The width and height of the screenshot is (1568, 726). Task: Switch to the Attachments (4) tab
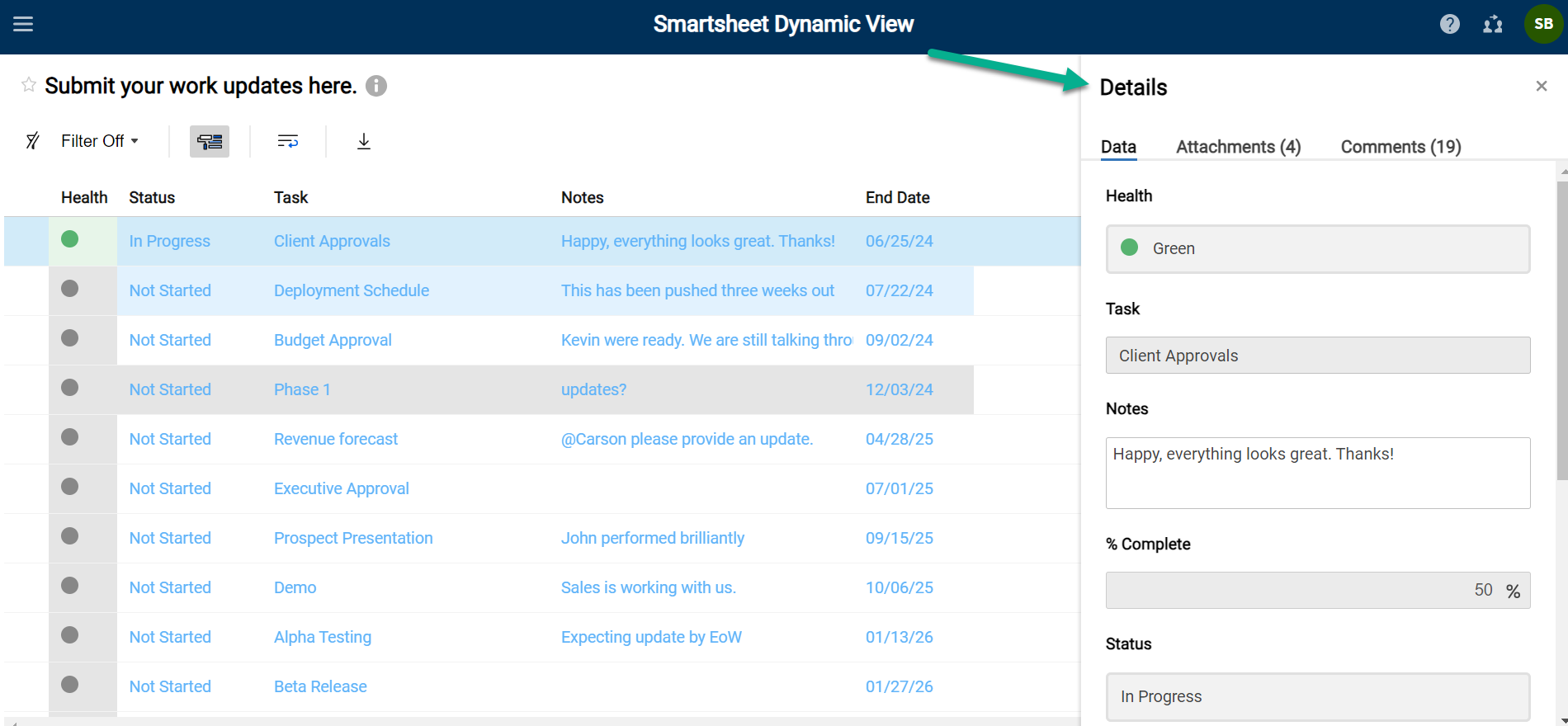tap(1238, 147)
